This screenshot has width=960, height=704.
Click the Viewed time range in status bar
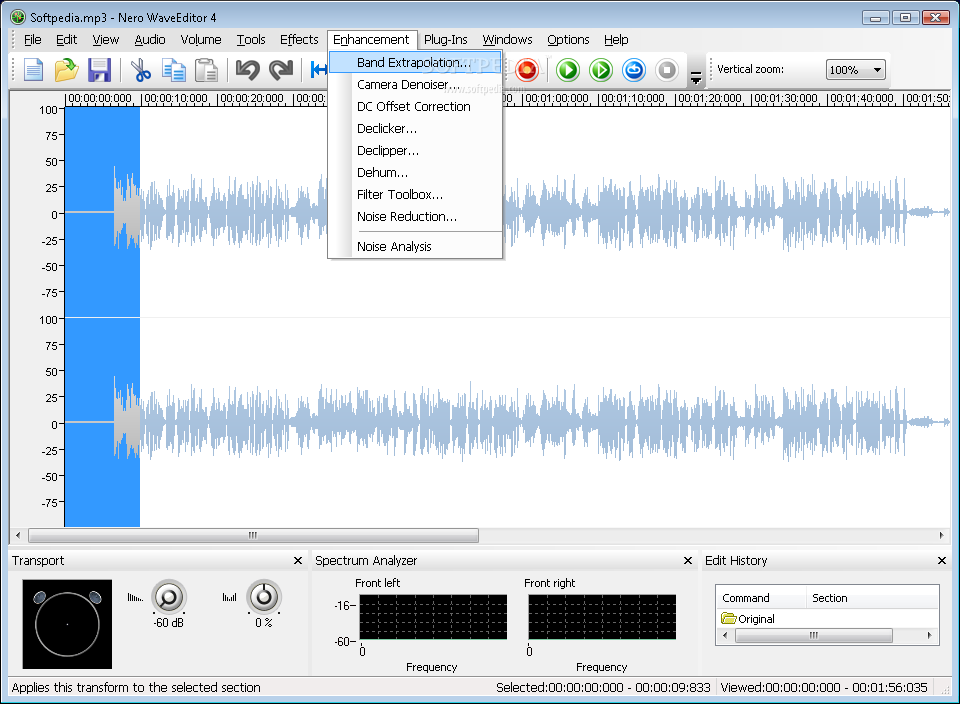point(824,688)
